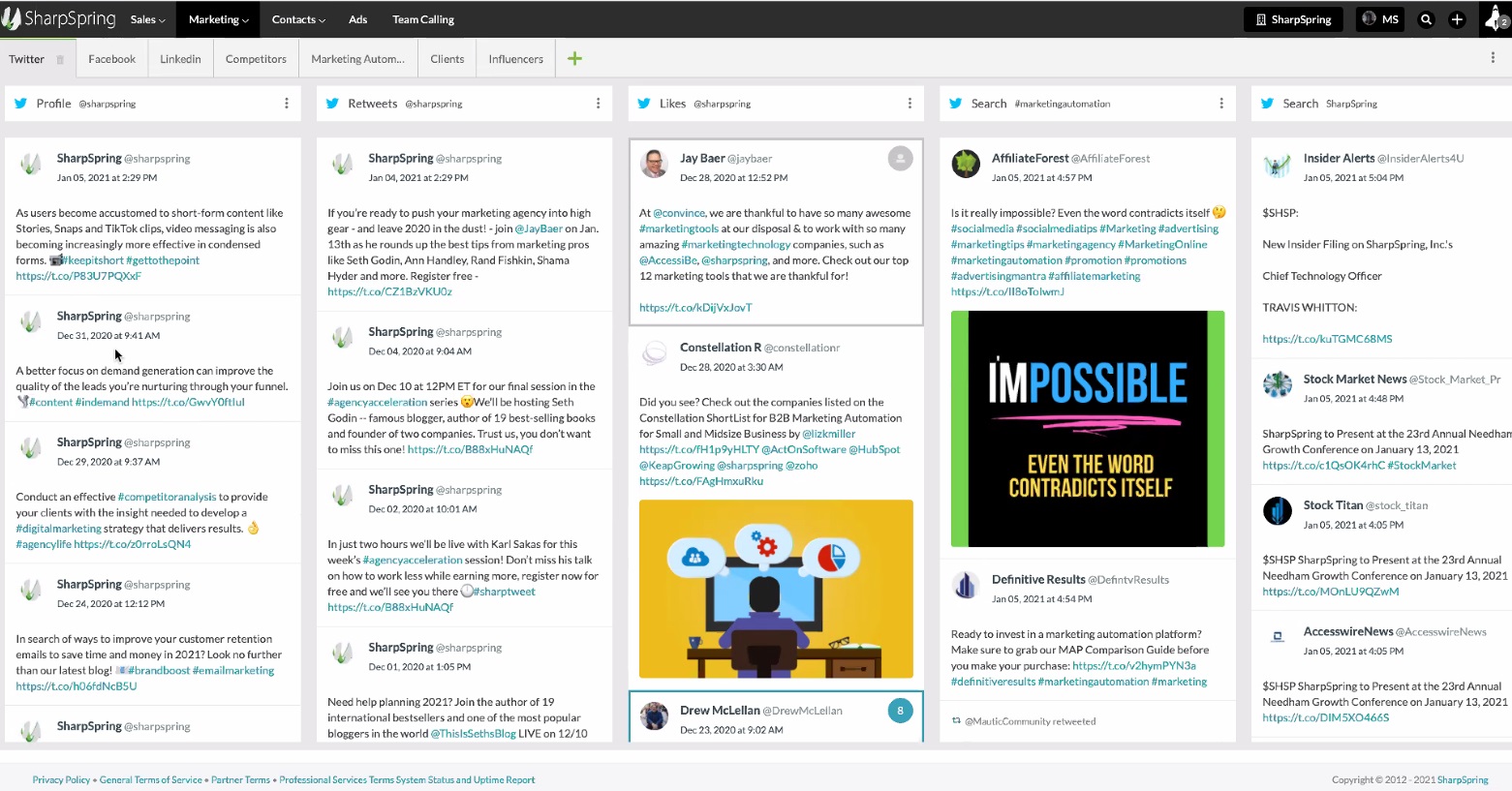Click the blue 8 badge on Drew McLellan tweet

(900, 711)
